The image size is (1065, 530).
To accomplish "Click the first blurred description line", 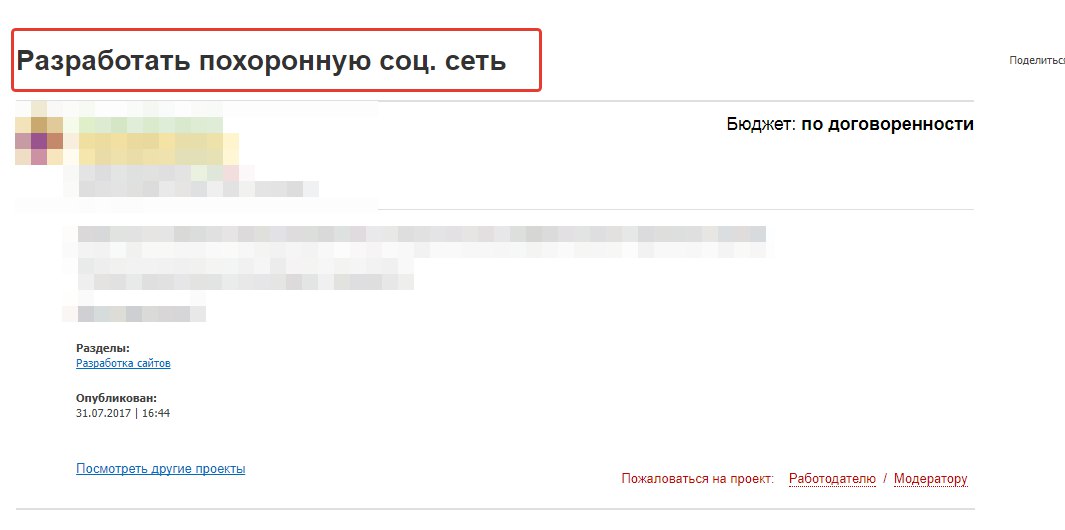I will (420, 235).
